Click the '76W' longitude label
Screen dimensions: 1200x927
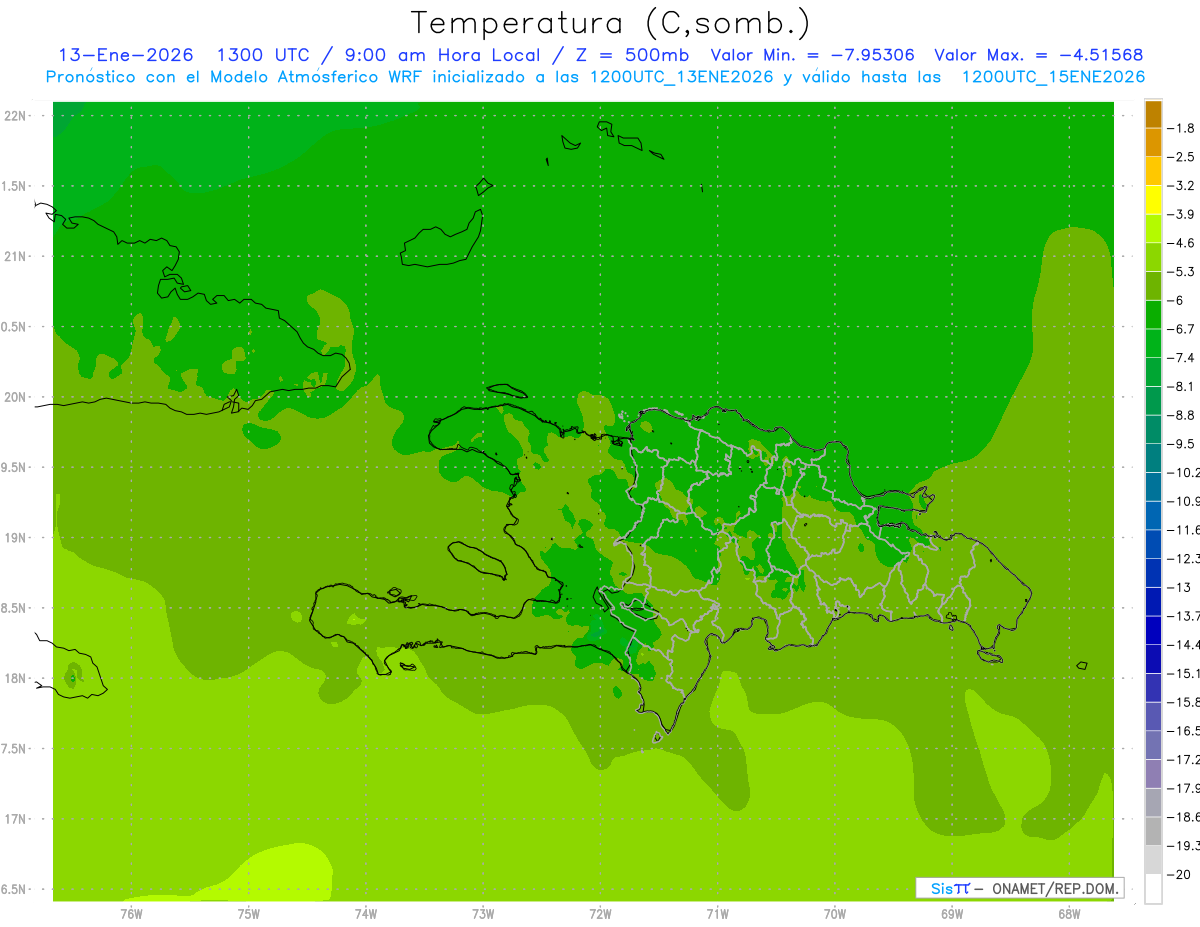pos(131,914)
